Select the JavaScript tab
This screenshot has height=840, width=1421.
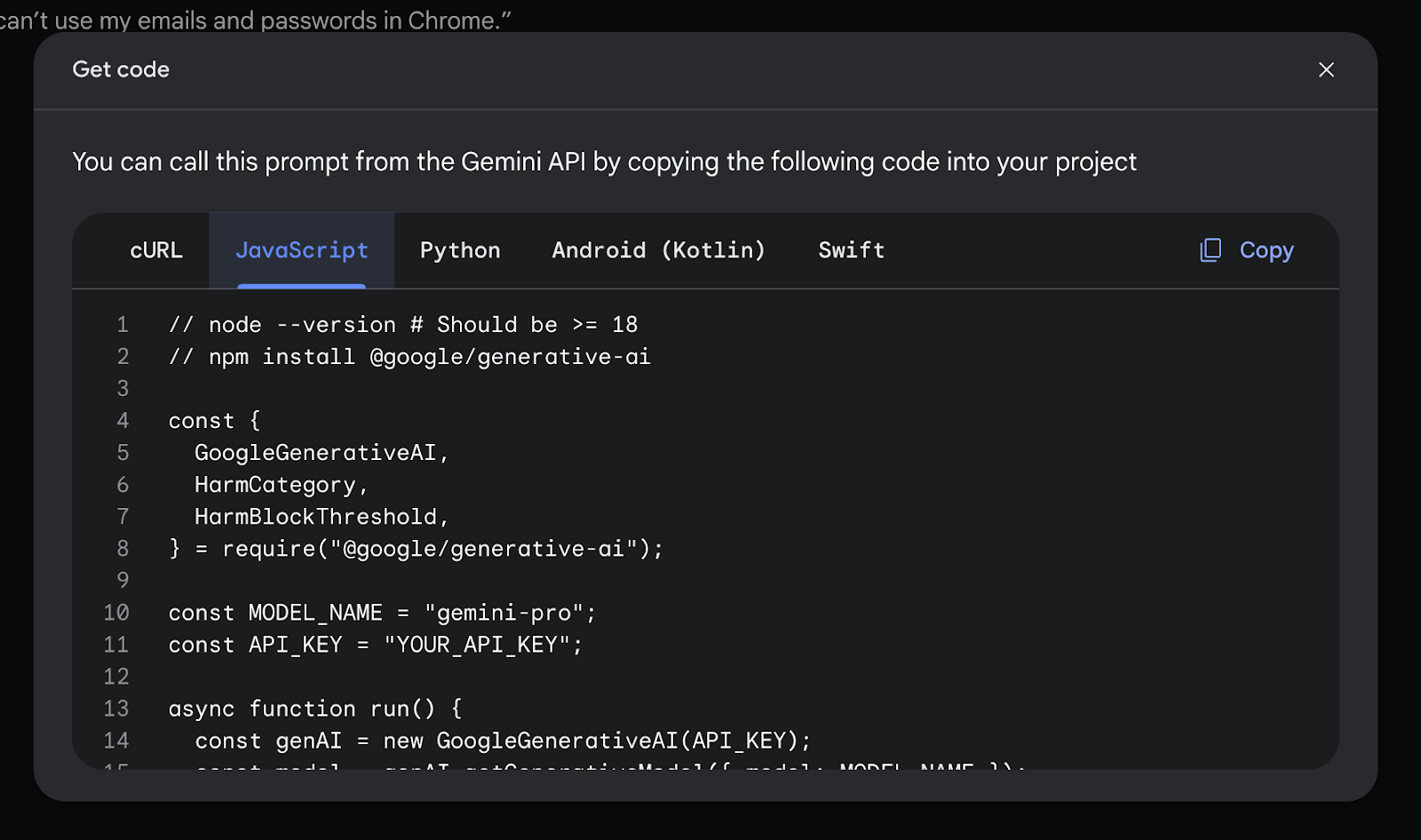click(301, 250)
